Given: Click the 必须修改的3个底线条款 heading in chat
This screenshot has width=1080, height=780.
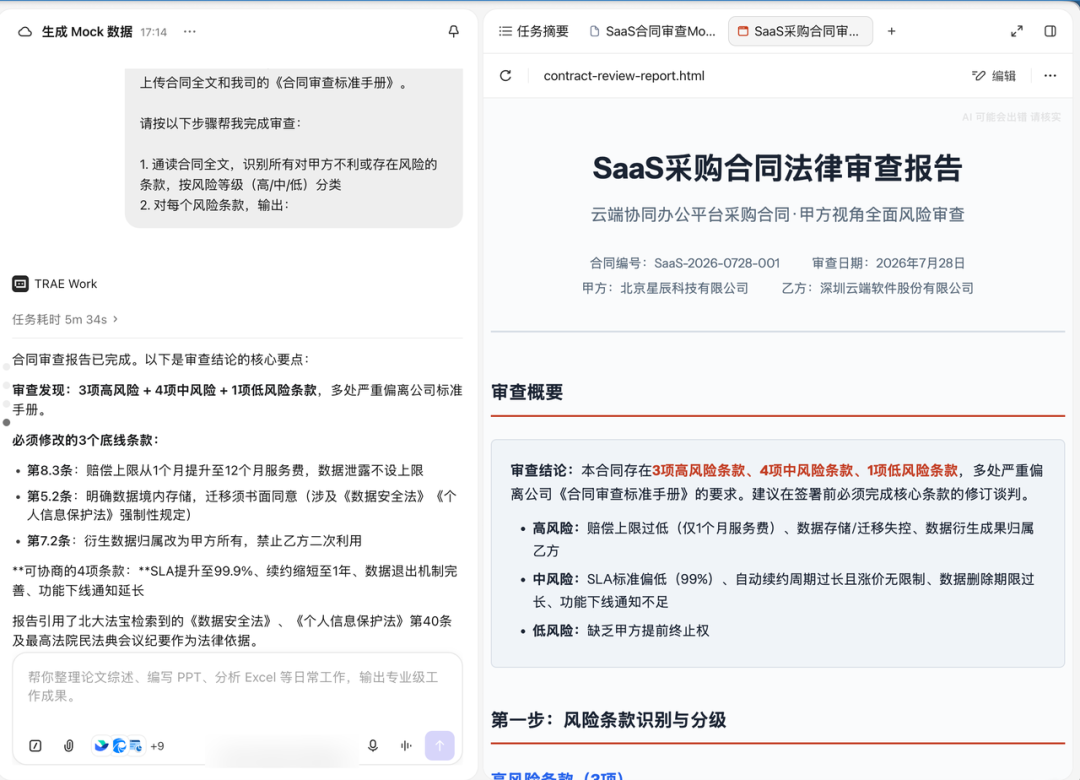Looking at the screenshot, I should [85, 440].
